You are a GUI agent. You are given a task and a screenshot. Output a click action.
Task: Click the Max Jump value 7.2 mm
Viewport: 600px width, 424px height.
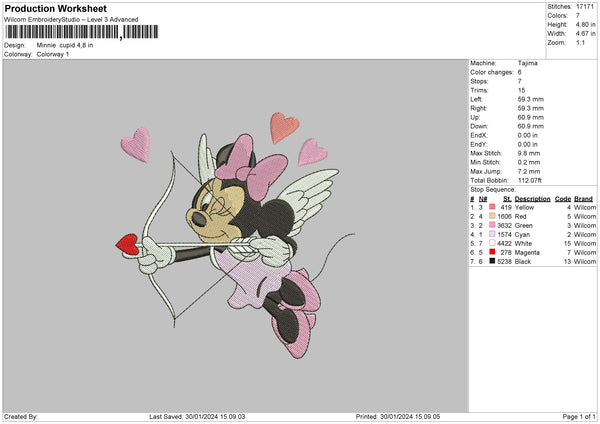(x=529, y=171)
